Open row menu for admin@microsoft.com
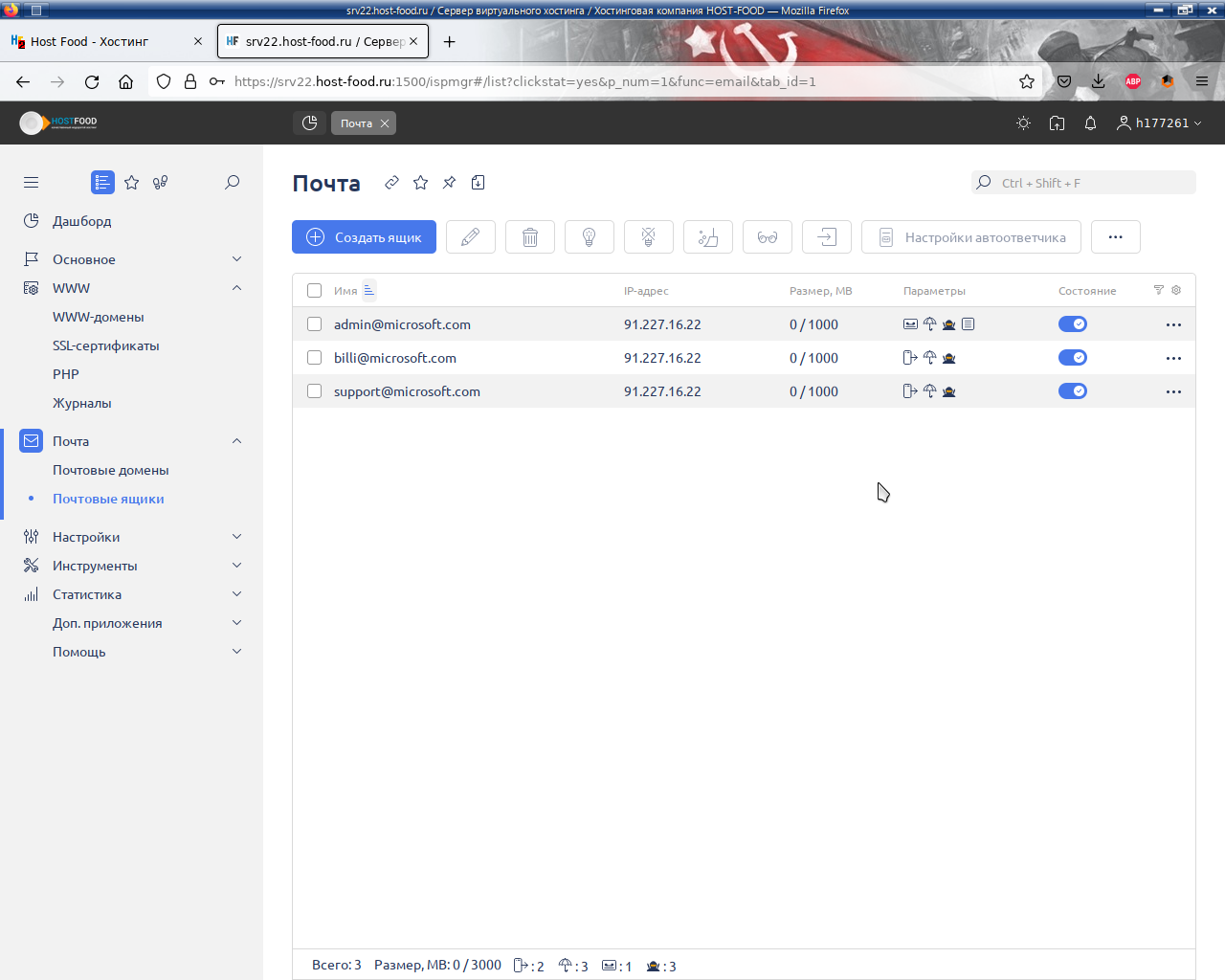1225x980 pixels. (x=1173, y=324)
